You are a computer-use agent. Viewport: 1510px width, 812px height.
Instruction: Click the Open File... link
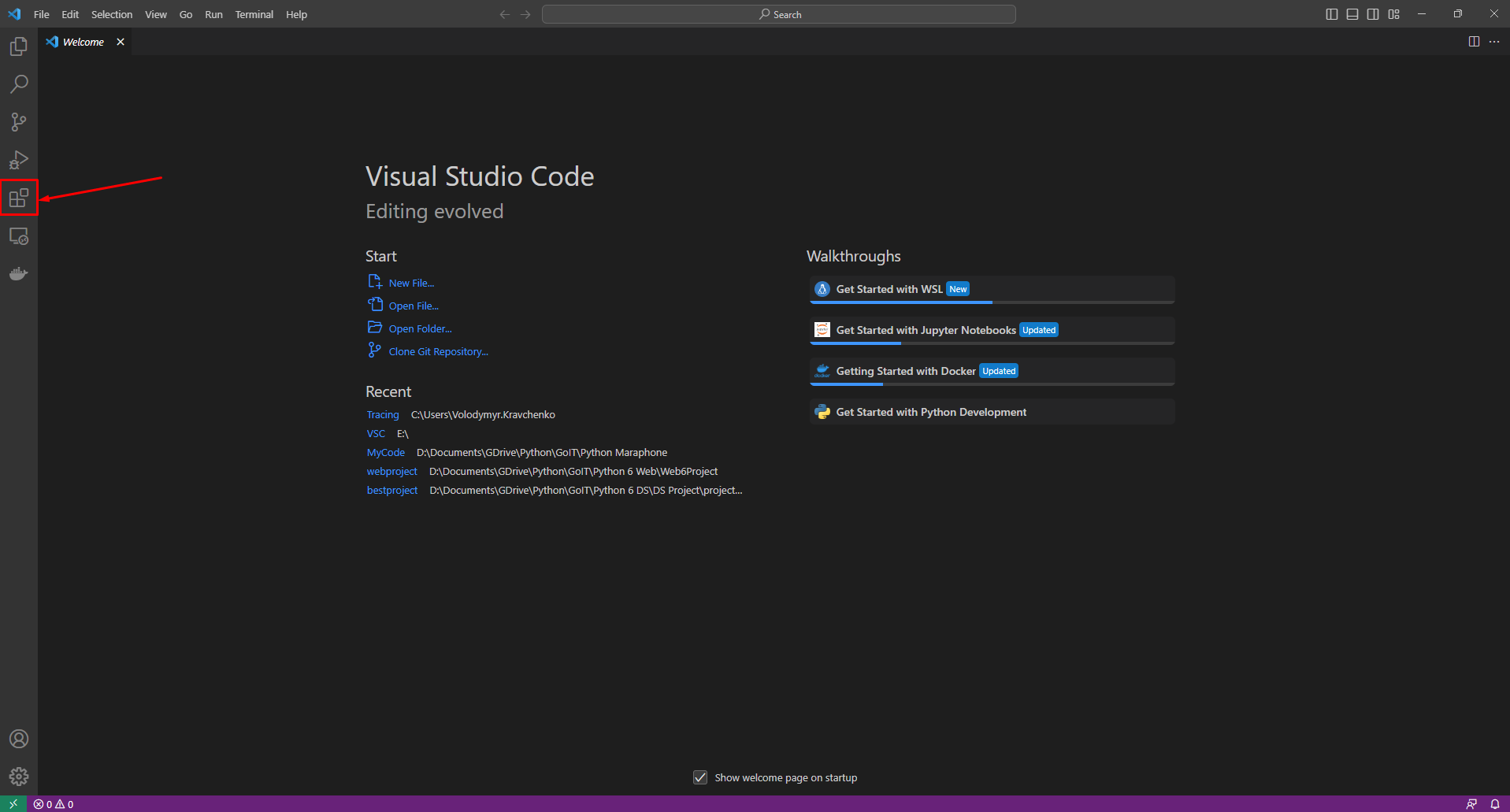(414, 306)
